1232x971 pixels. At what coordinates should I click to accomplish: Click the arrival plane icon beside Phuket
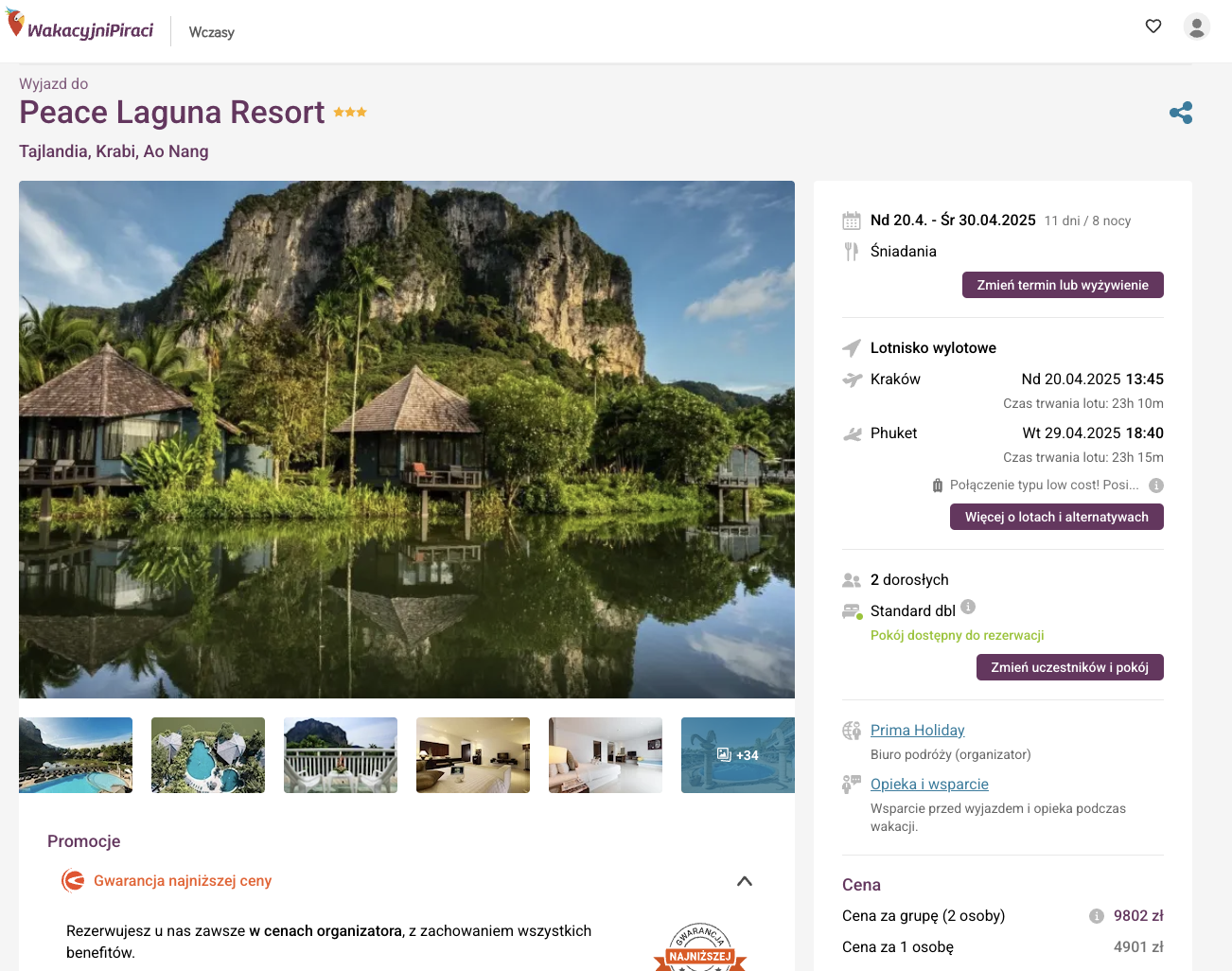[x=853, y=433]
